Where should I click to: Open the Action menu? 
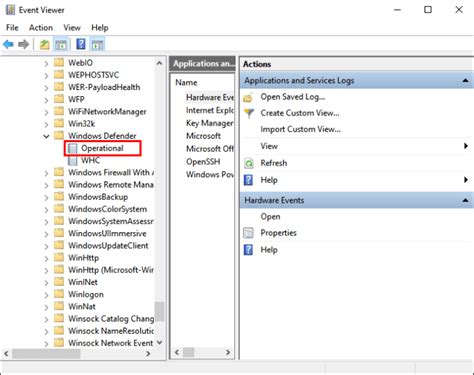[41, 28]
